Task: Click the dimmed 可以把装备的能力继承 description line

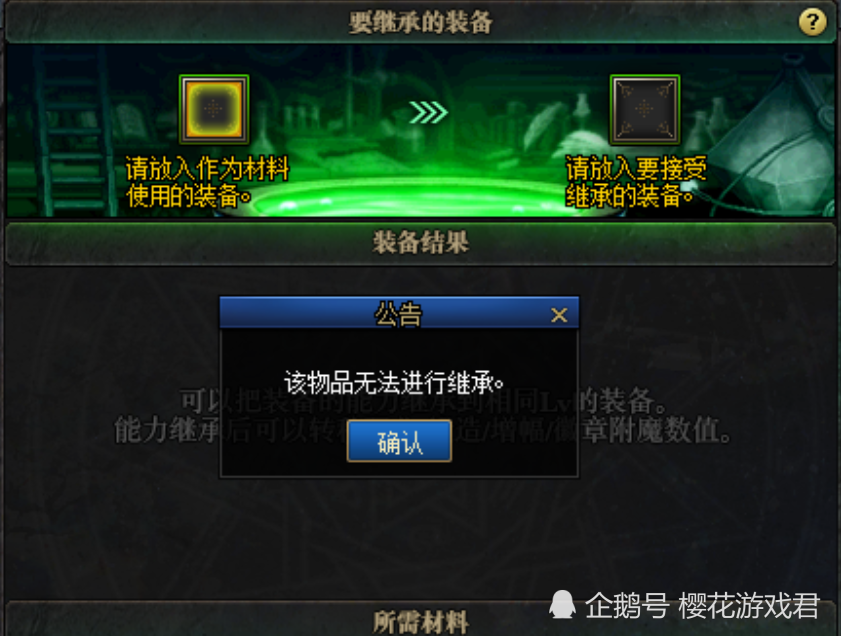Action: tap(422, 401)
